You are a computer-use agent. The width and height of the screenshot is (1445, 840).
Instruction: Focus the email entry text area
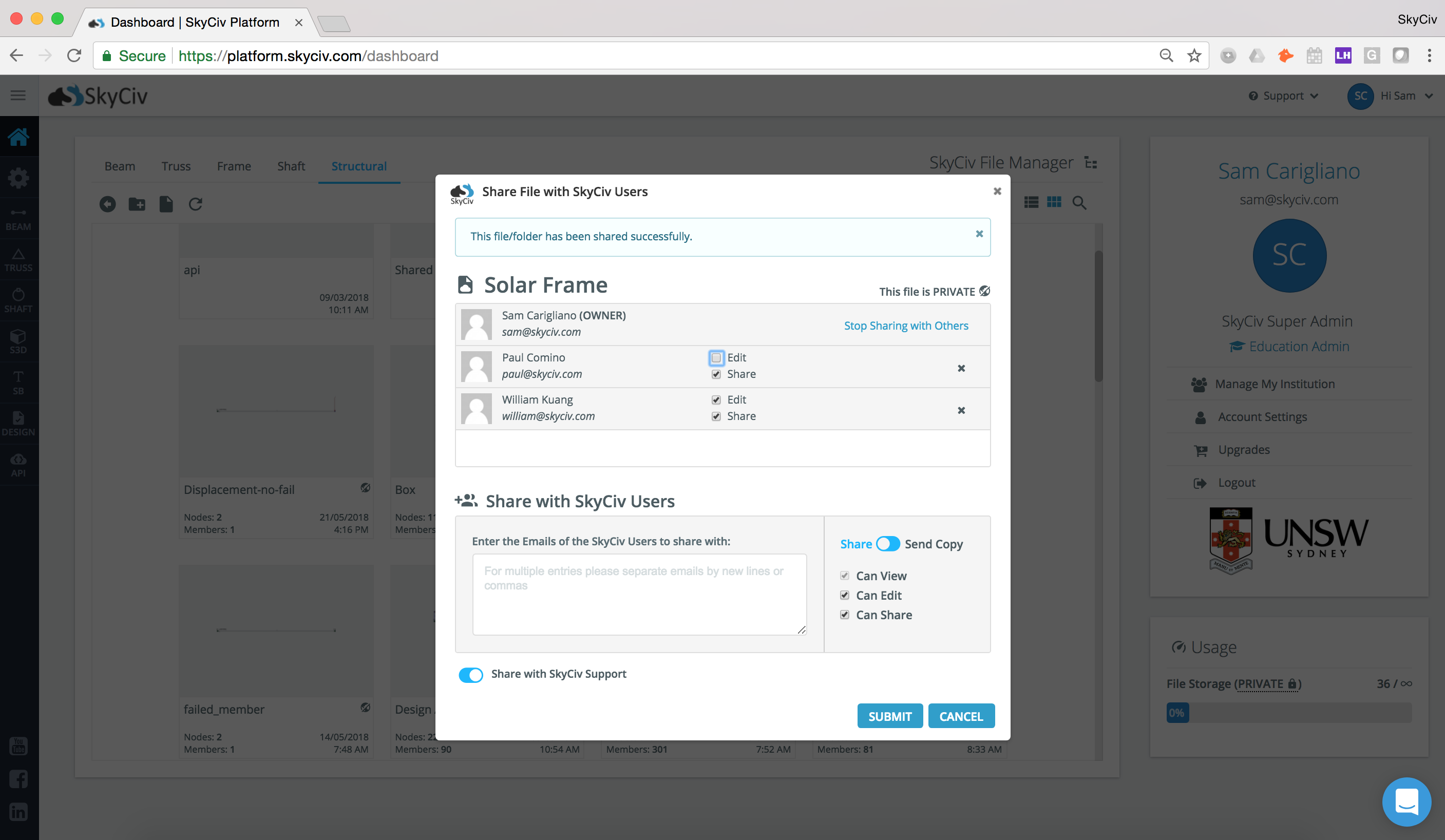click(x=639, y=594)
